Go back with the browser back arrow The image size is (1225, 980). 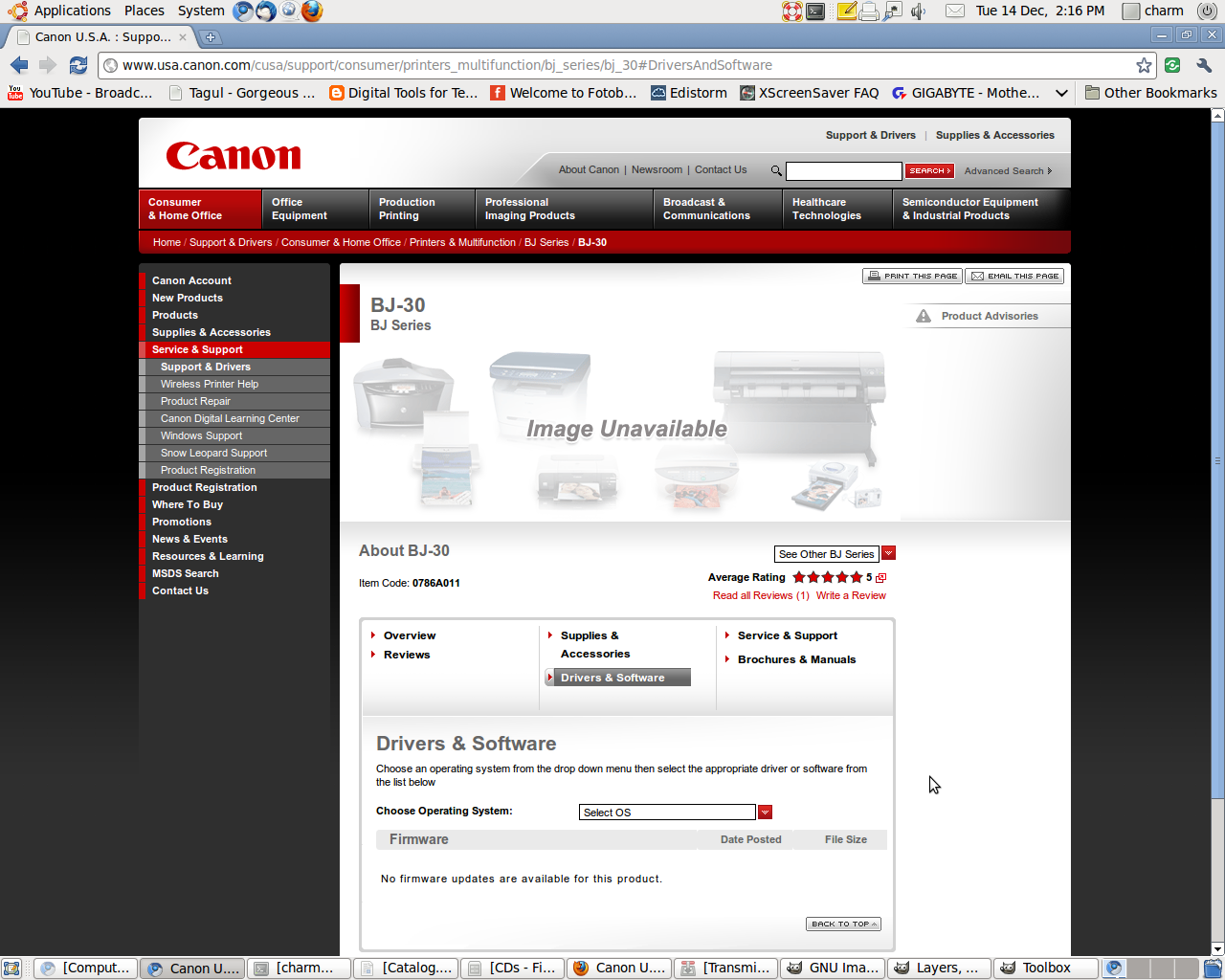click(19, 65)
